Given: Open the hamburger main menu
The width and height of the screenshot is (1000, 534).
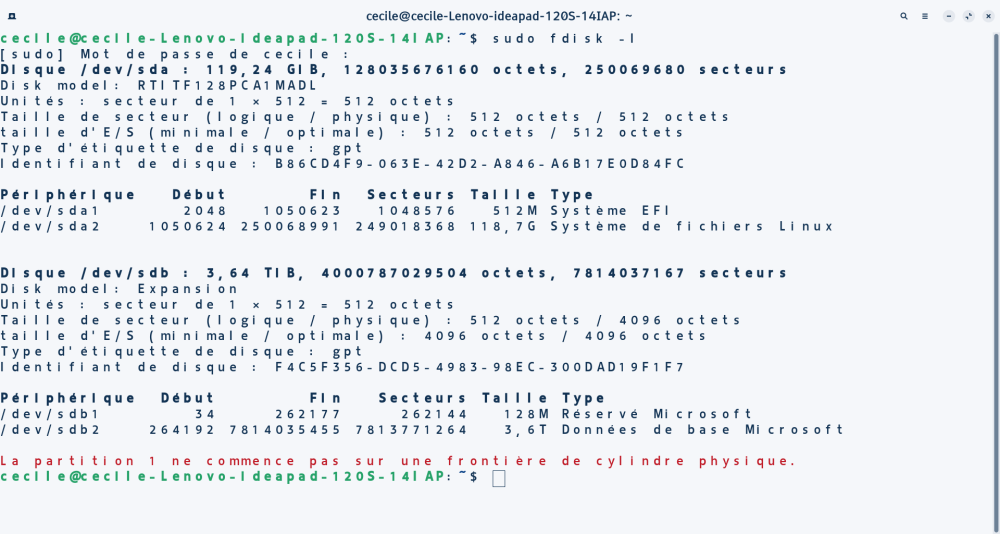Looking at the screenshot, I should click(925, 16).
